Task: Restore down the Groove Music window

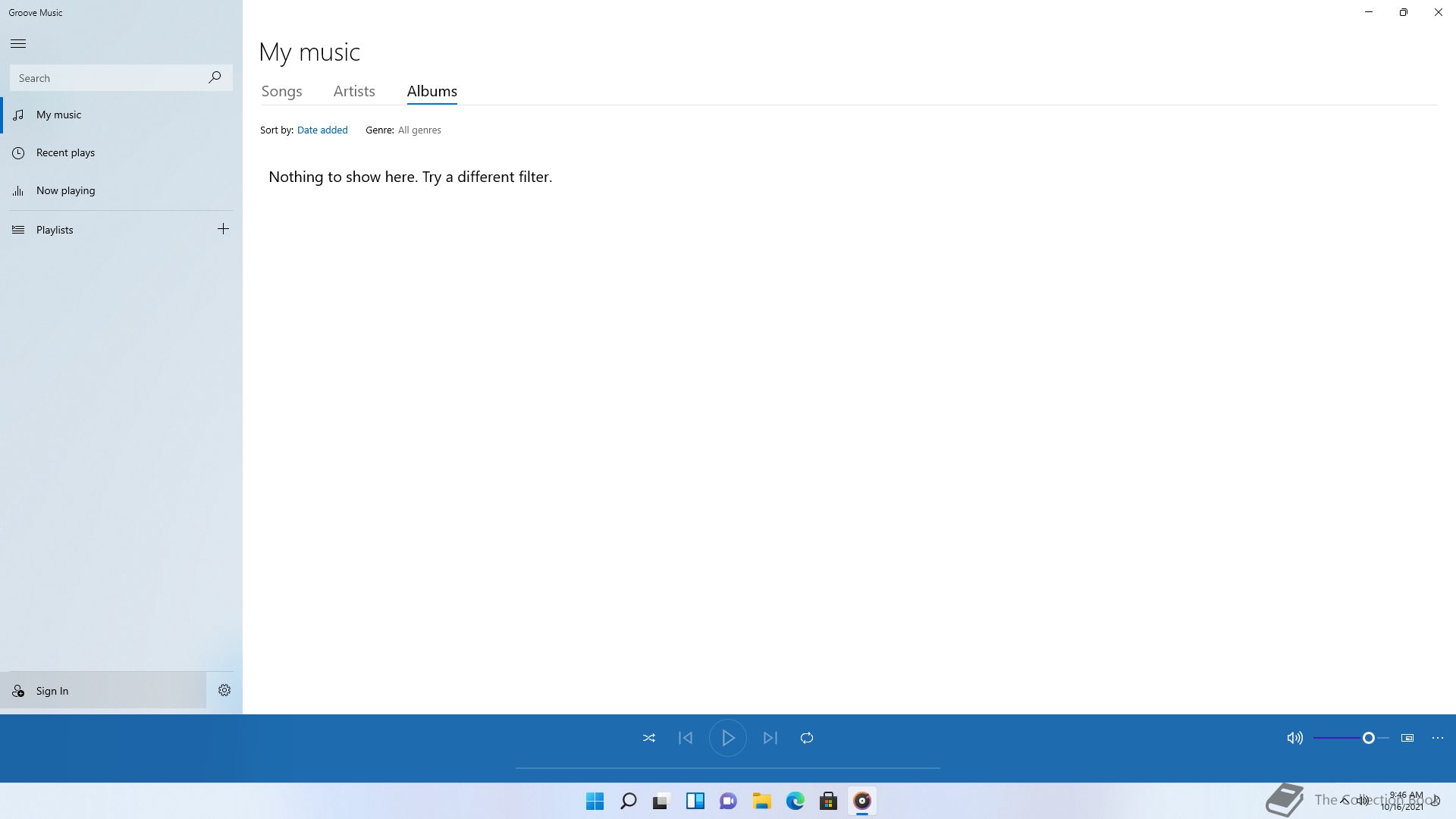Action: [x=1404, y=12]
